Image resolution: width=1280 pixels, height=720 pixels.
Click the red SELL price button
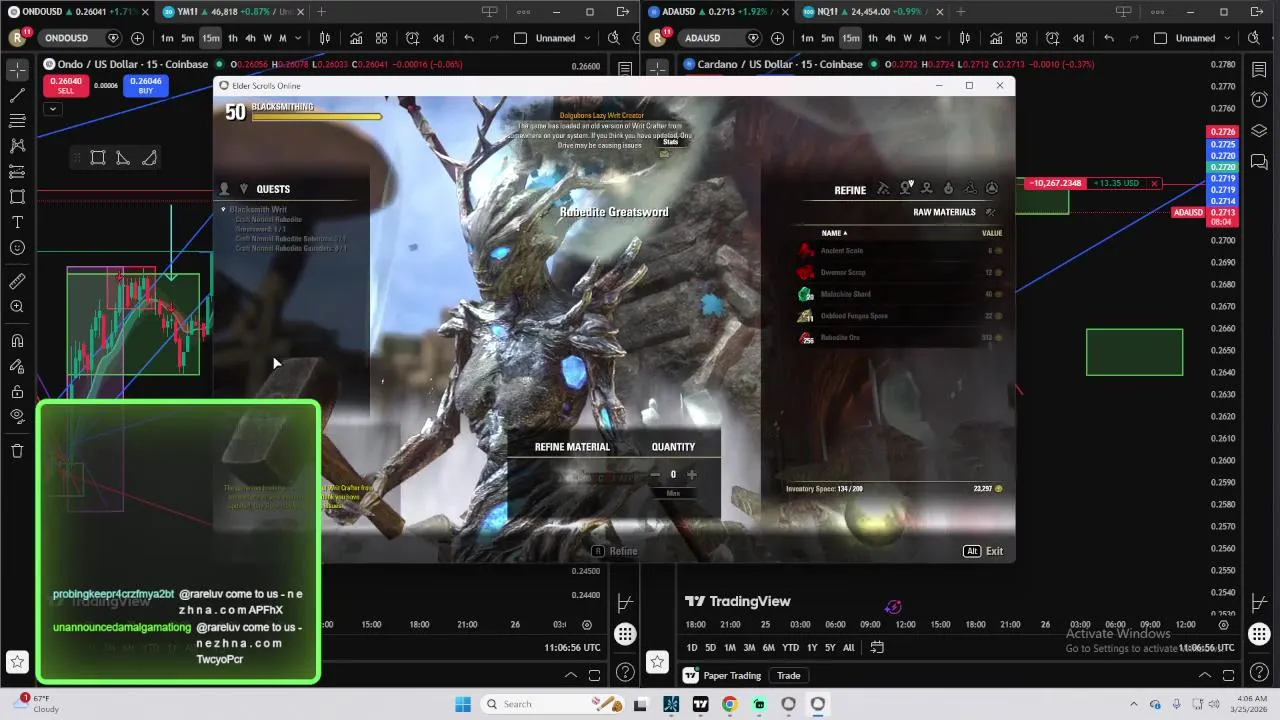(65, 85)
